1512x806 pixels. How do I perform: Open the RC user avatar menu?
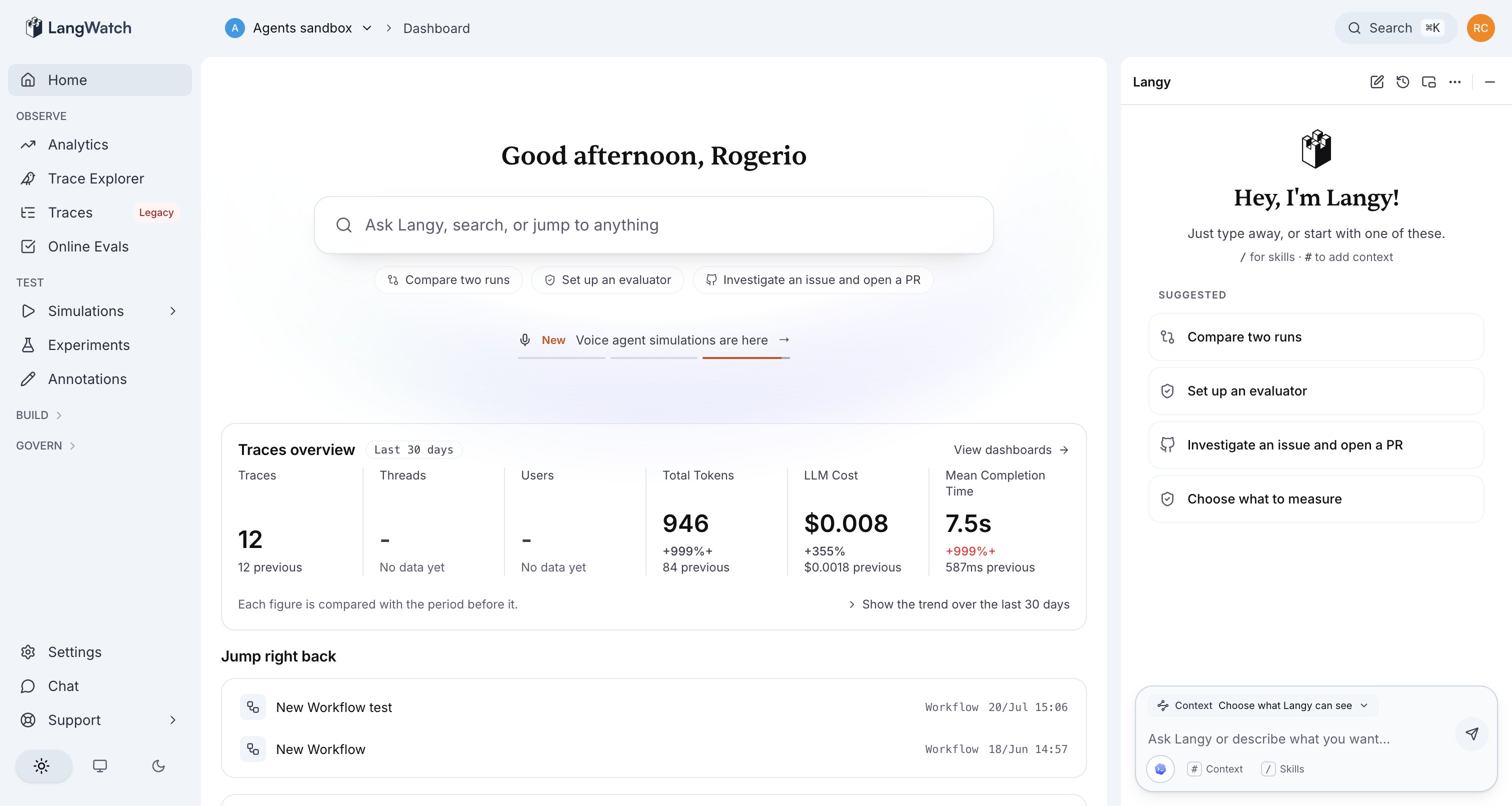(x=1480, y=28)
